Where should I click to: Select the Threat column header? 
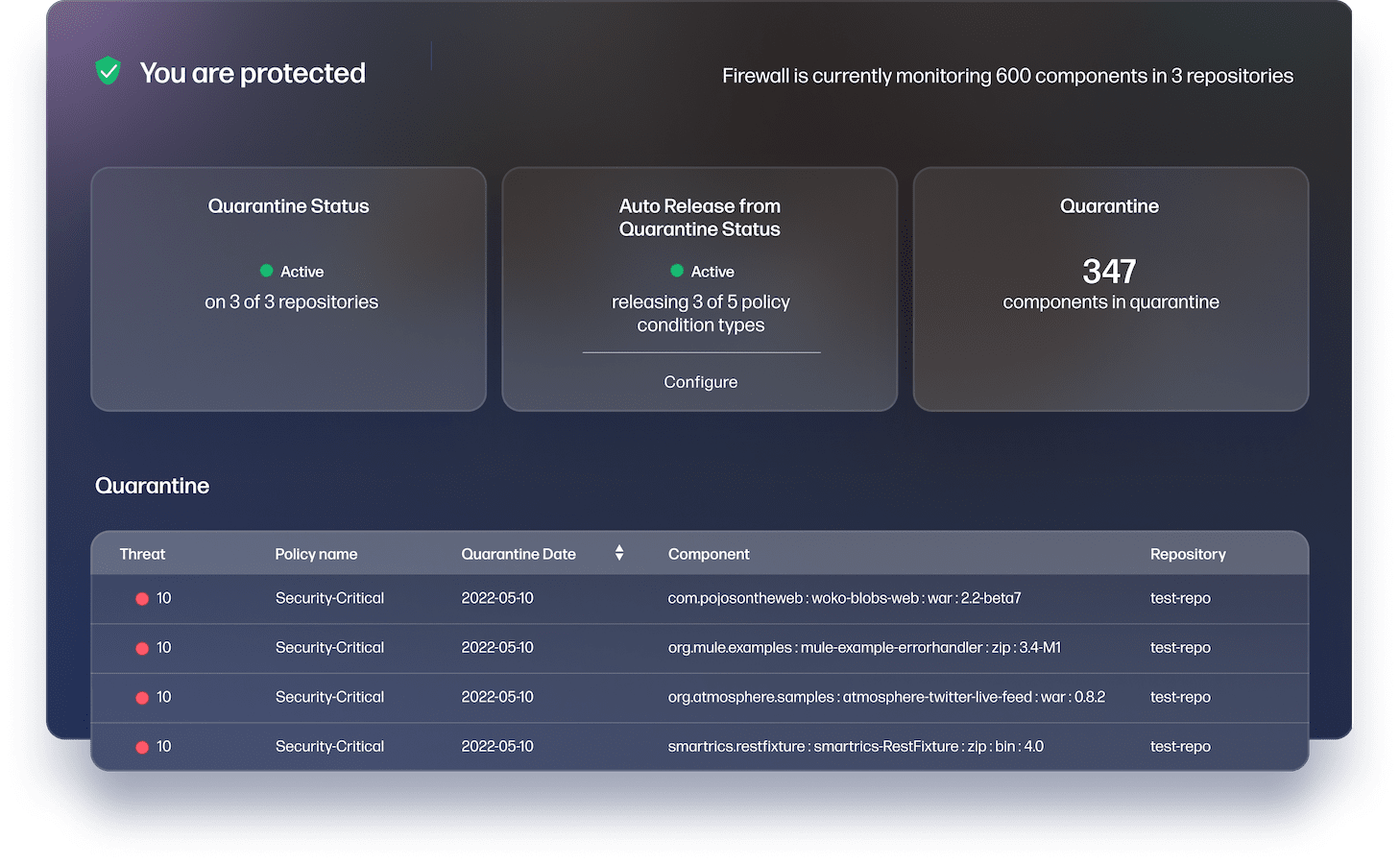click(x=142, y=554)
